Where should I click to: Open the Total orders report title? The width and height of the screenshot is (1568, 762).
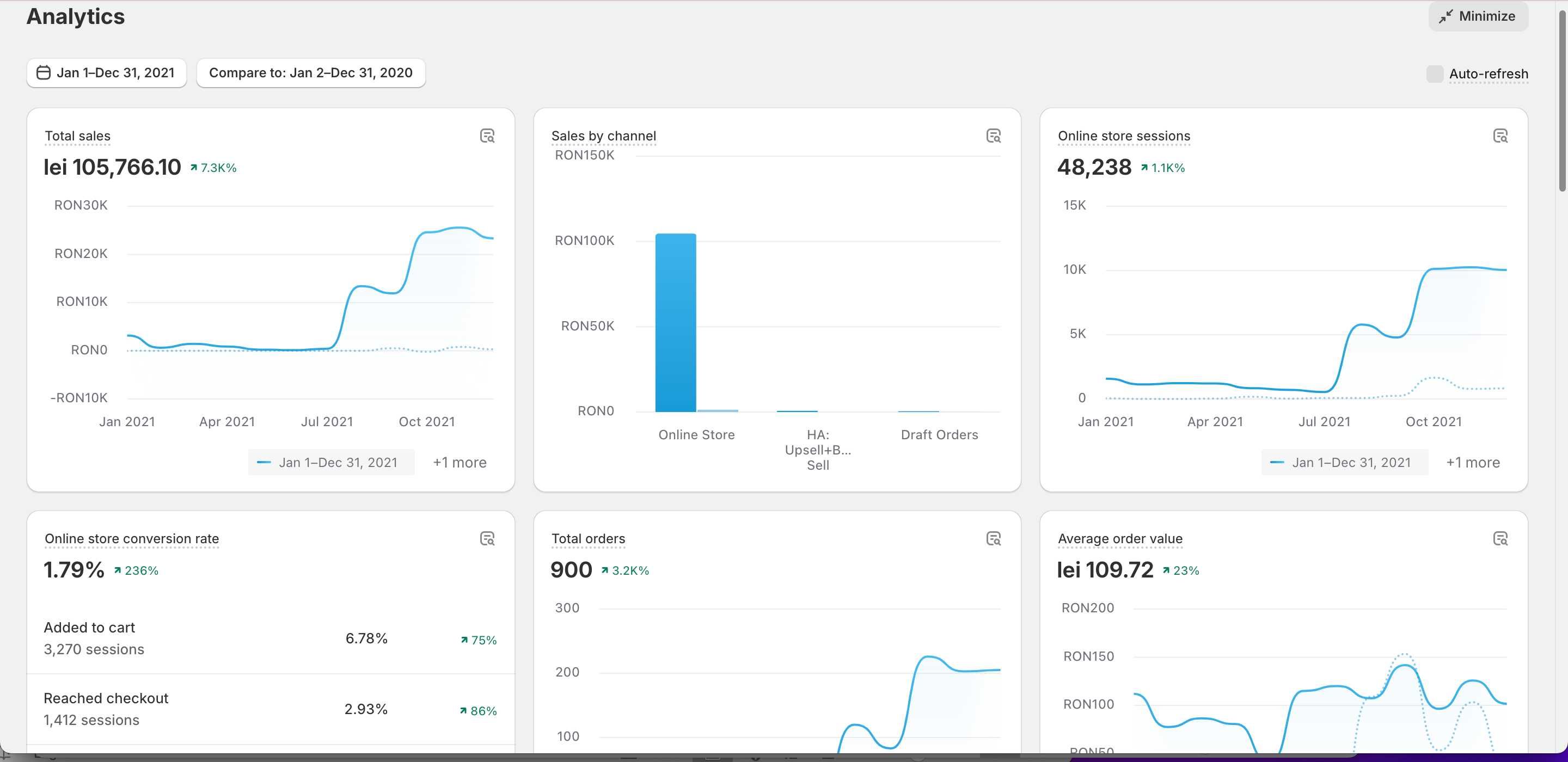(x=588, y=539)
